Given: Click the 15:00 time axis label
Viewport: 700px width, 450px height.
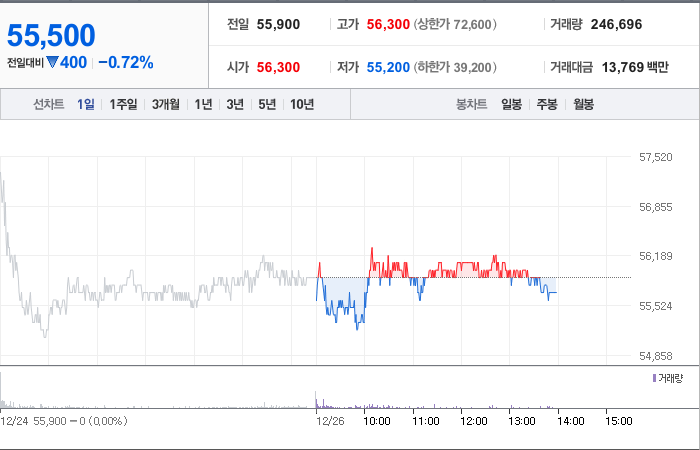Looking at the screenshot, I should coord(619,421).
